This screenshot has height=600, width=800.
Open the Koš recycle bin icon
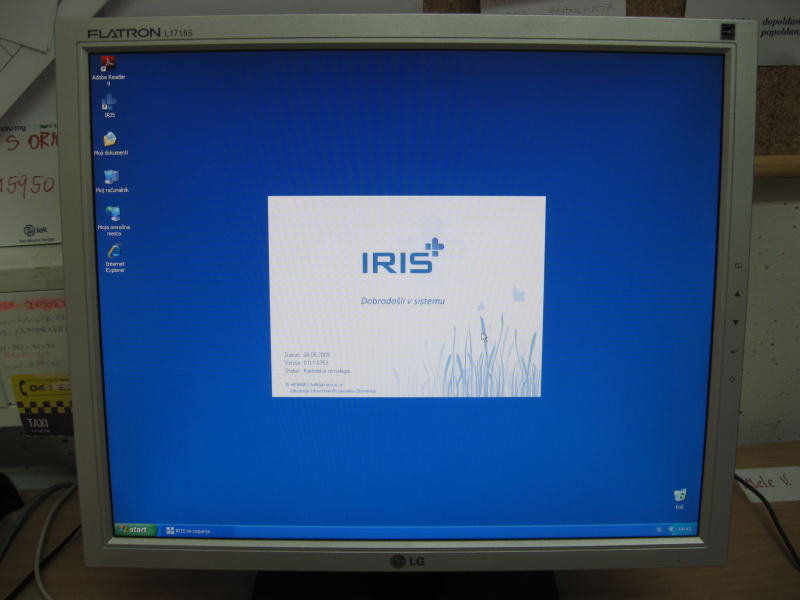click(679, 499)
